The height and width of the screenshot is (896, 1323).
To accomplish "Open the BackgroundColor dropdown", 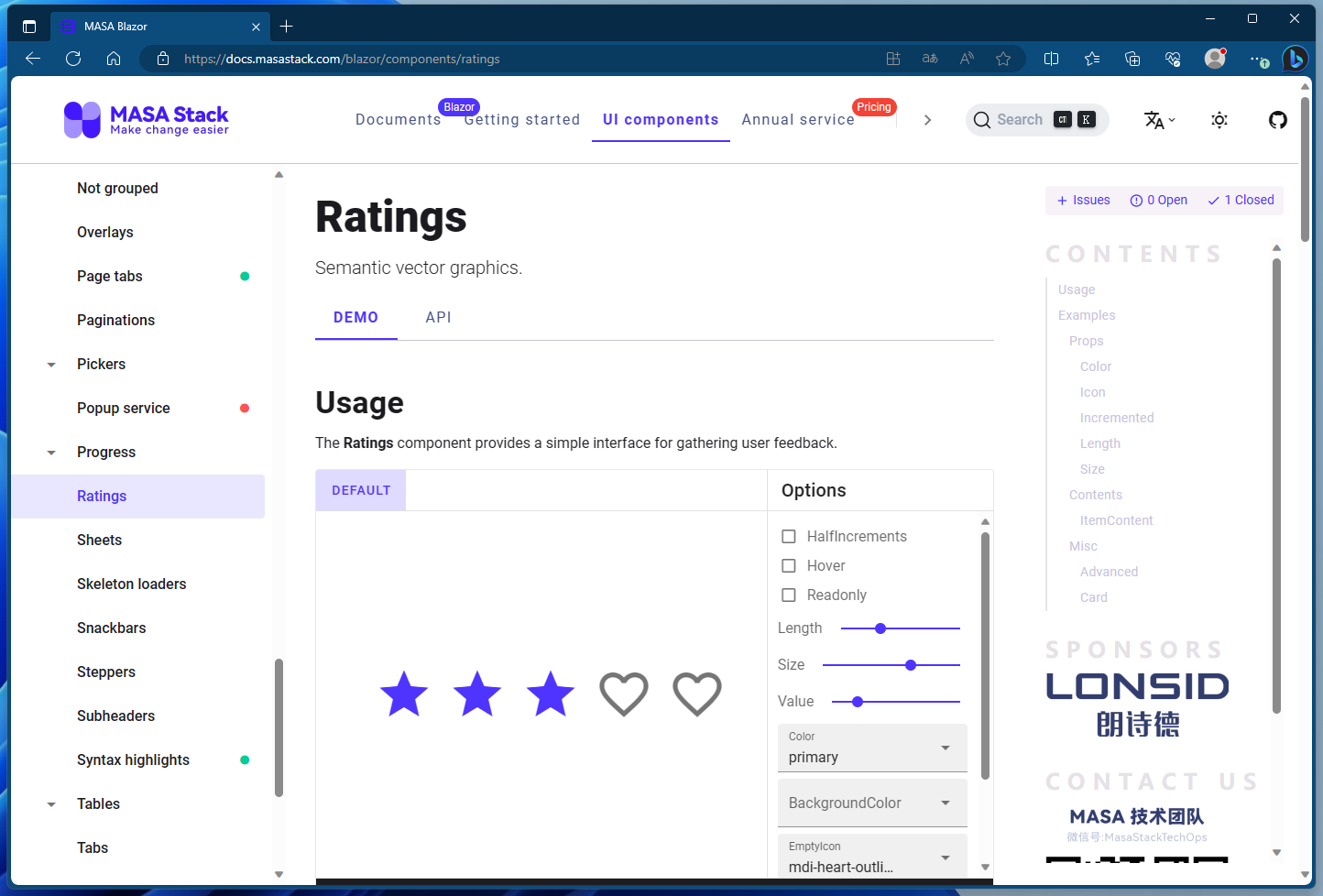I will (x=871, y=803).
